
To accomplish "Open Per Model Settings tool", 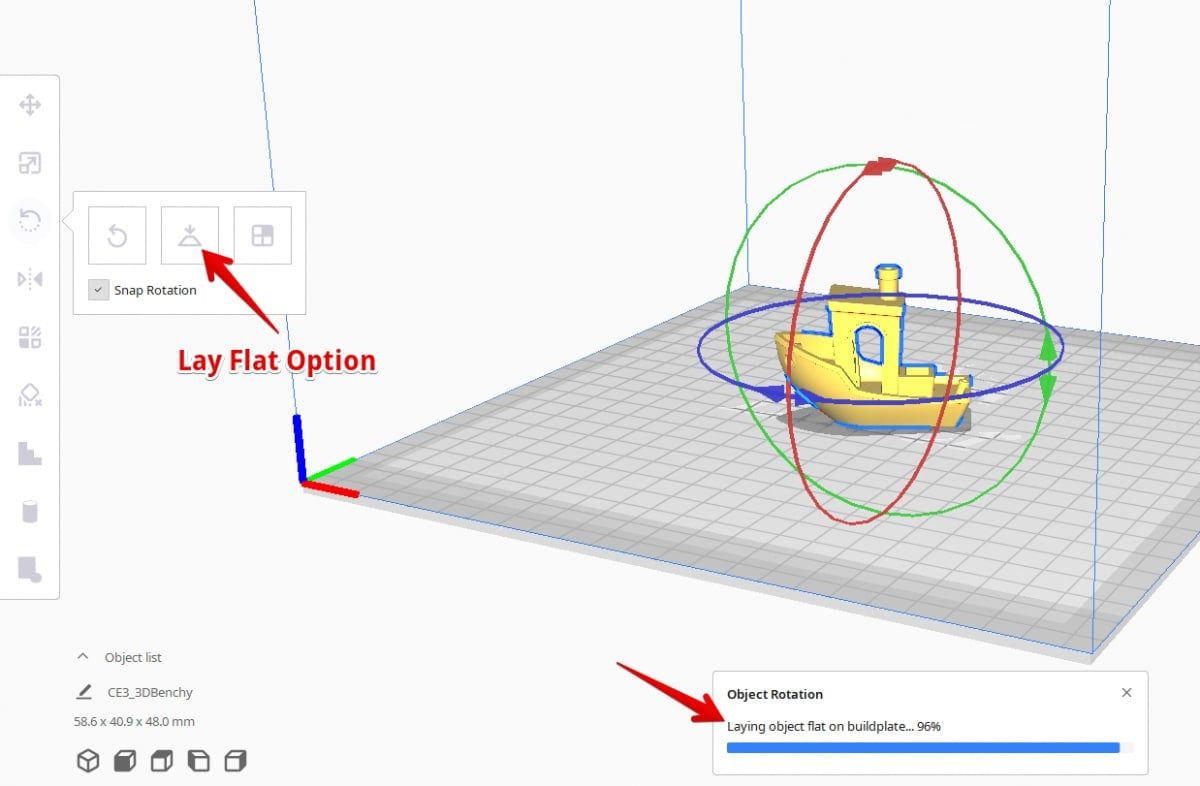I will point(29,337).
